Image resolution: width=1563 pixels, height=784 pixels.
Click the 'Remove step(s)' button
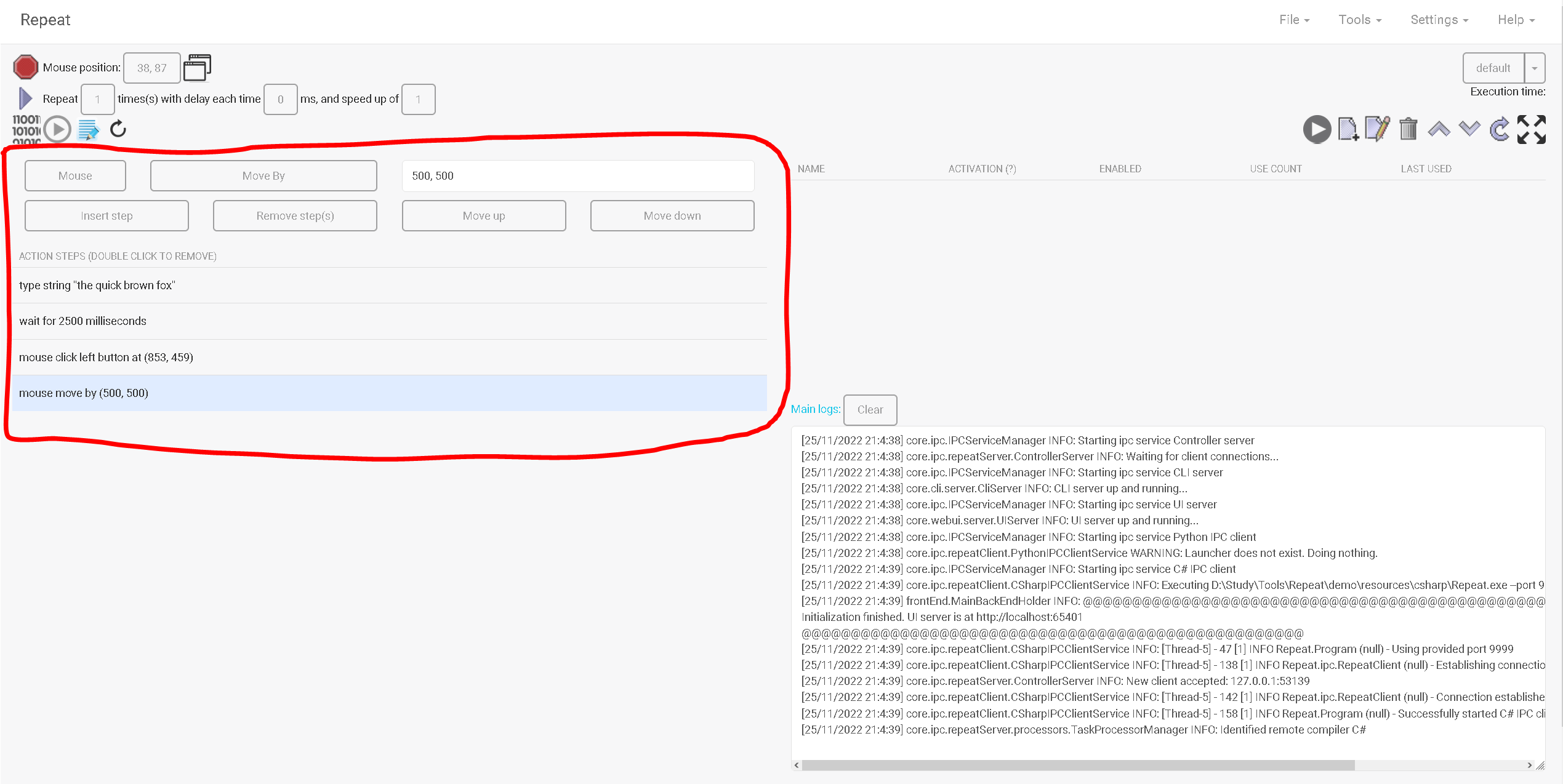(295, 215)
